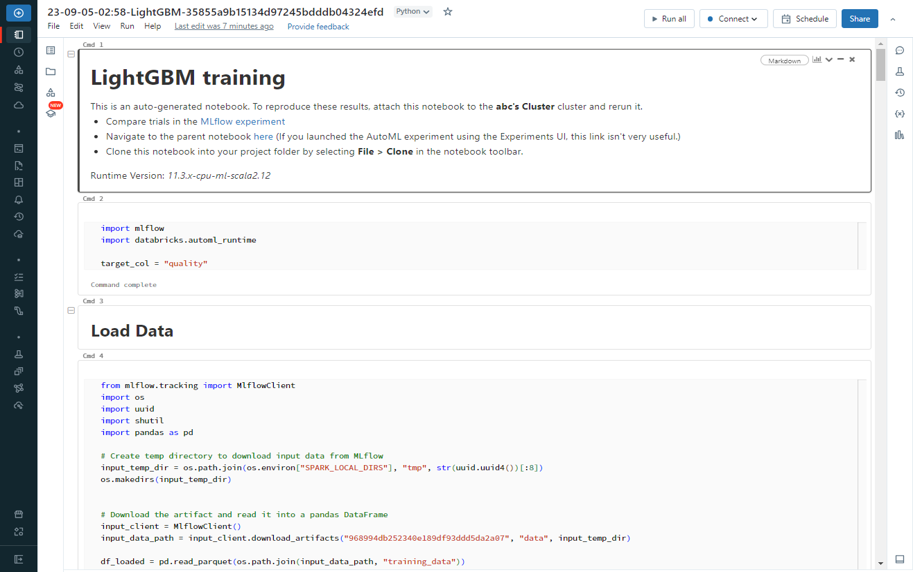Click the blue create new plus icon

(x=18, y=13)
